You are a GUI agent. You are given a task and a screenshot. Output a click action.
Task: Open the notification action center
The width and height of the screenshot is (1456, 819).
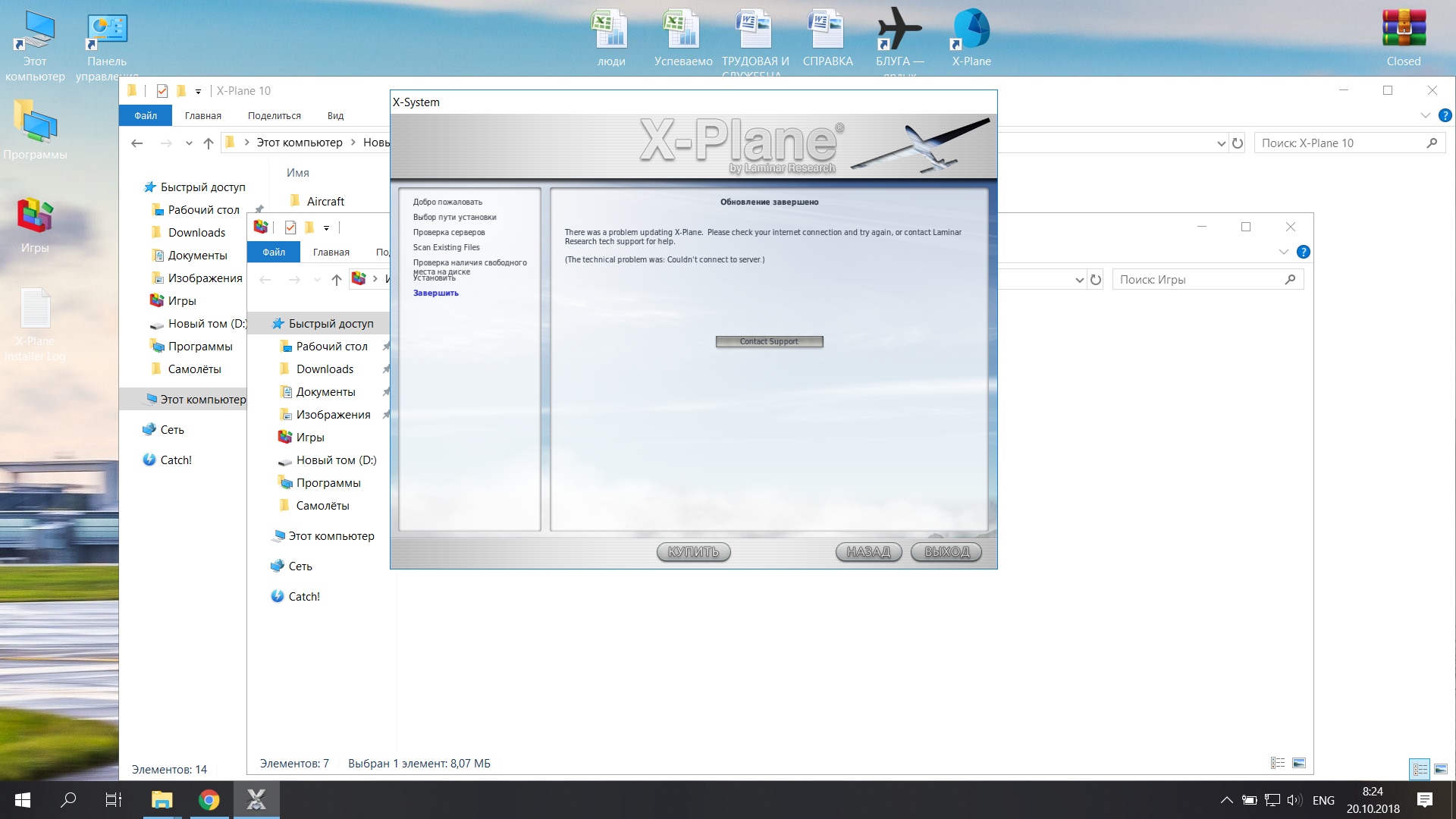1425,800
